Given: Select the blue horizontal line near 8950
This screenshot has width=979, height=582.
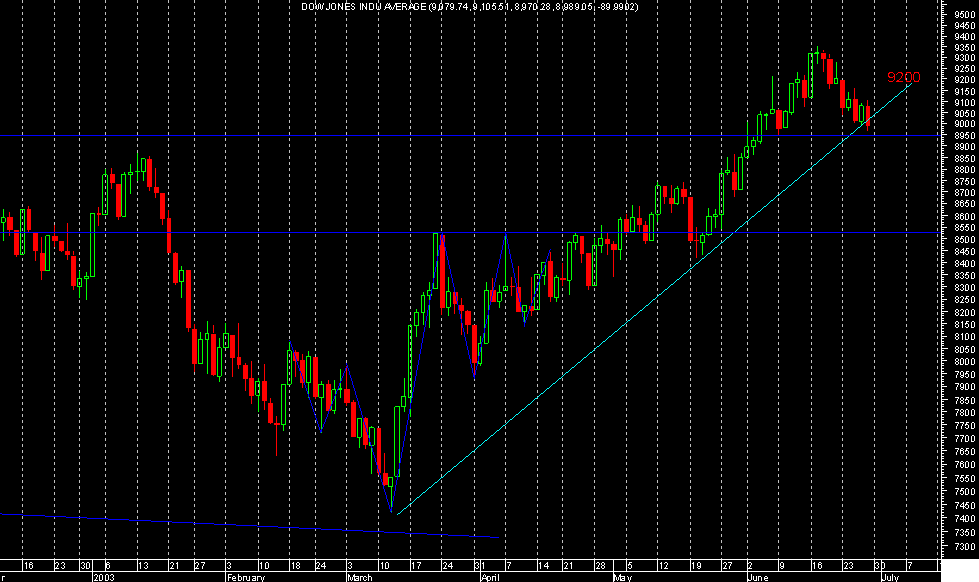Looking at the screenshot, I should coord(470,136).
